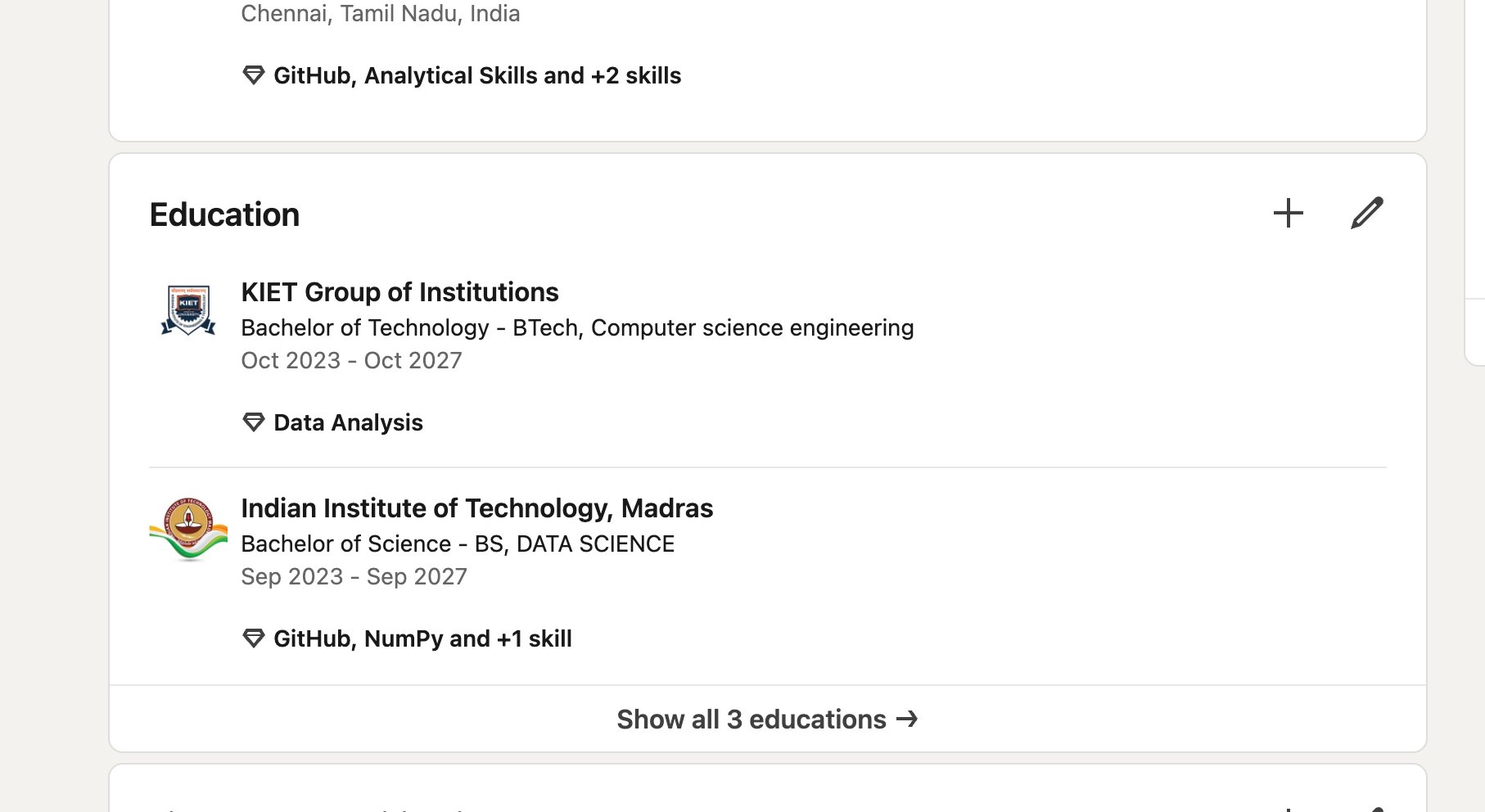Image resolution: width=1485 pixels, height=812 pixels.
Task: Click the diamond icon beside GitHub, Analytical Skills
Action: (254, 75)
